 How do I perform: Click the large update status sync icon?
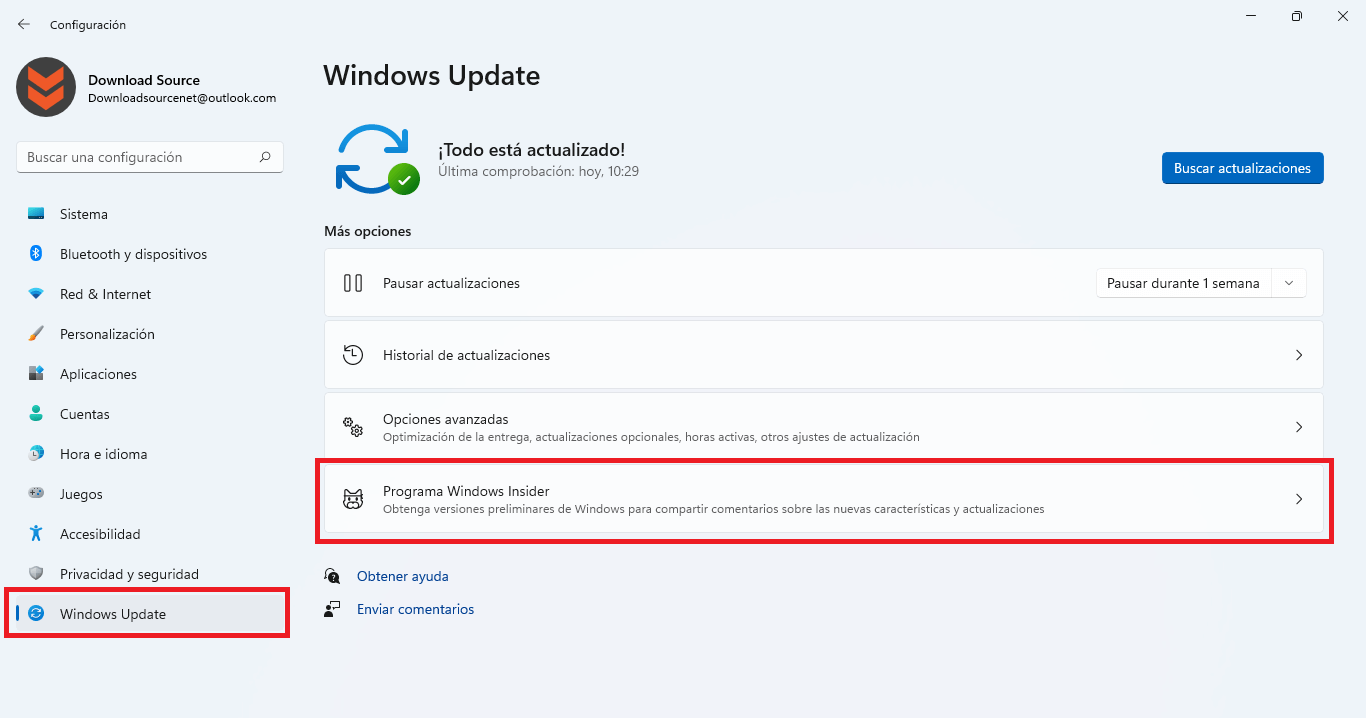click(x=377, y=158)
